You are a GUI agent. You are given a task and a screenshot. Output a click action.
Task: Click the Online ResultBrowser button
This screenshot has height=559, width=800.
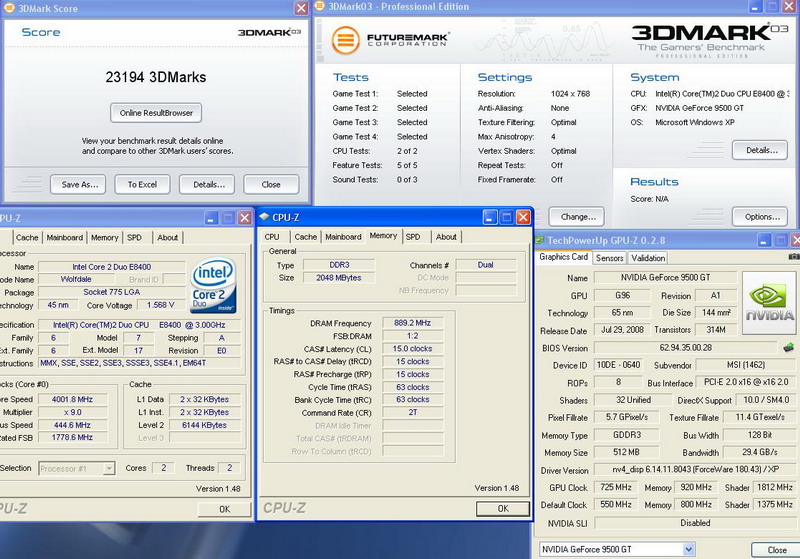pyautogui.click(x=156, y=113)
